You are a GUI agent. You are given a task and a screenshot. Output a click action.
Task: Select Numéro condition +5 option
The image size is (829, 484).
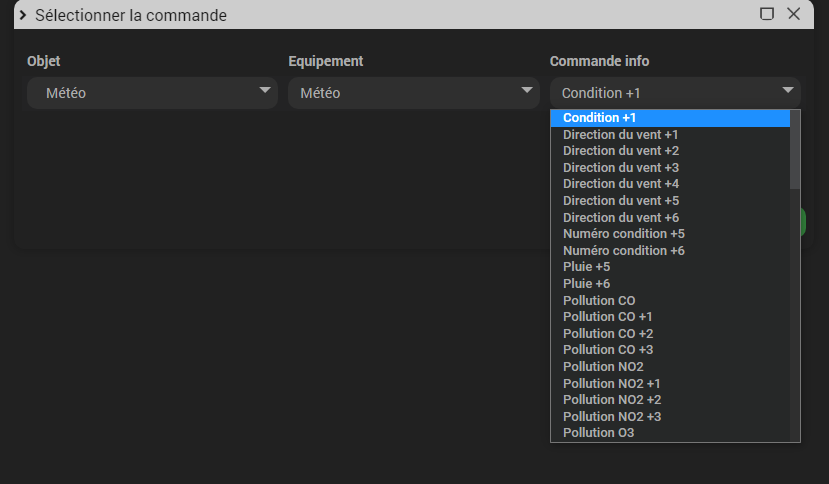click(x=670, y=234)
